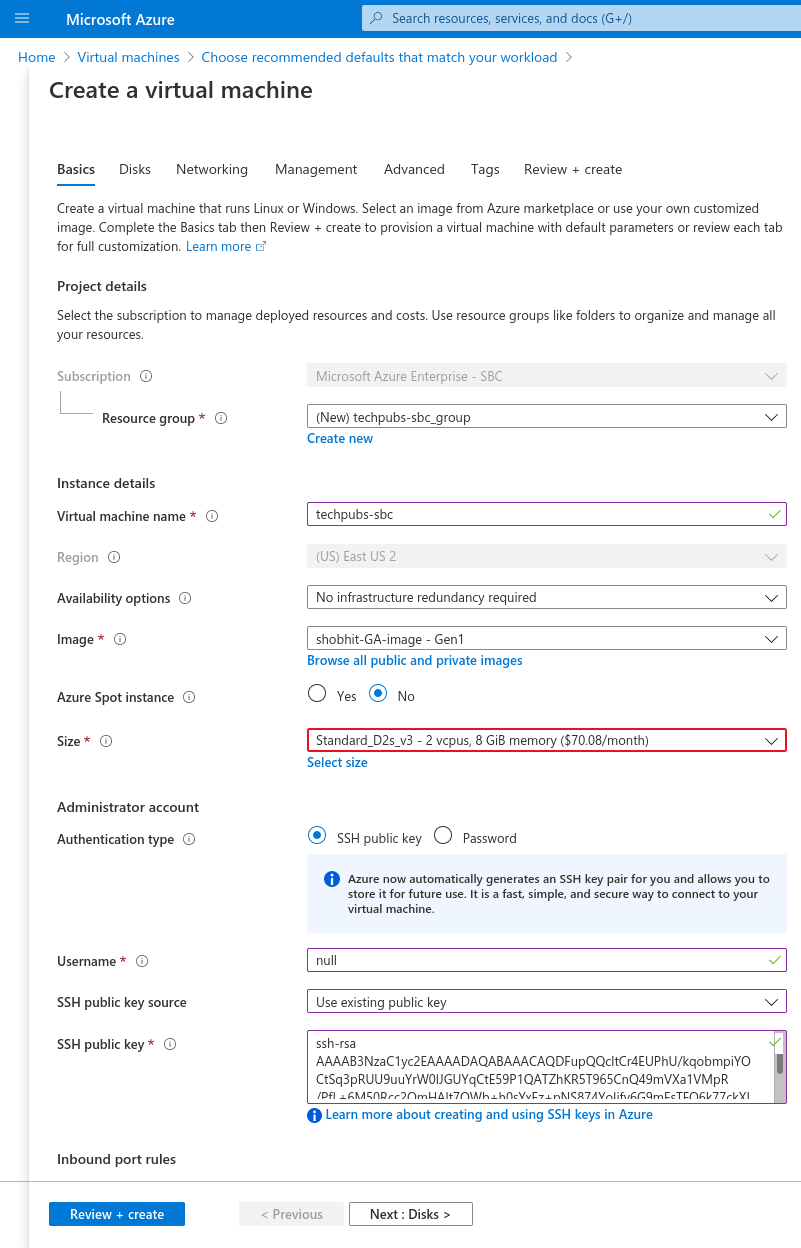The width and height of the screenshot is (801, 1248).
Task: Switch to the Networking tab
Action: pos(212,169)
